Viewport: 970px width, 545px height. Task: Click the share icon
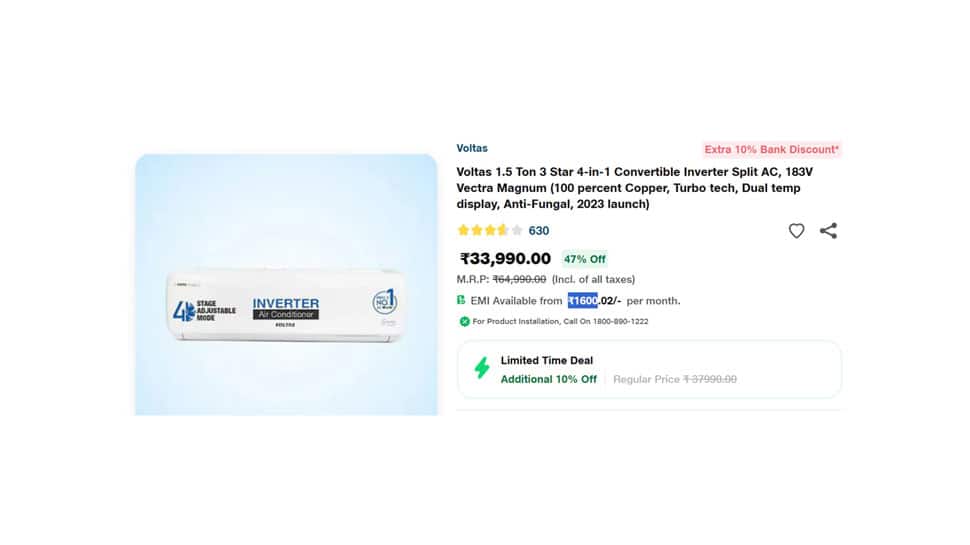[x=828, y=231]
